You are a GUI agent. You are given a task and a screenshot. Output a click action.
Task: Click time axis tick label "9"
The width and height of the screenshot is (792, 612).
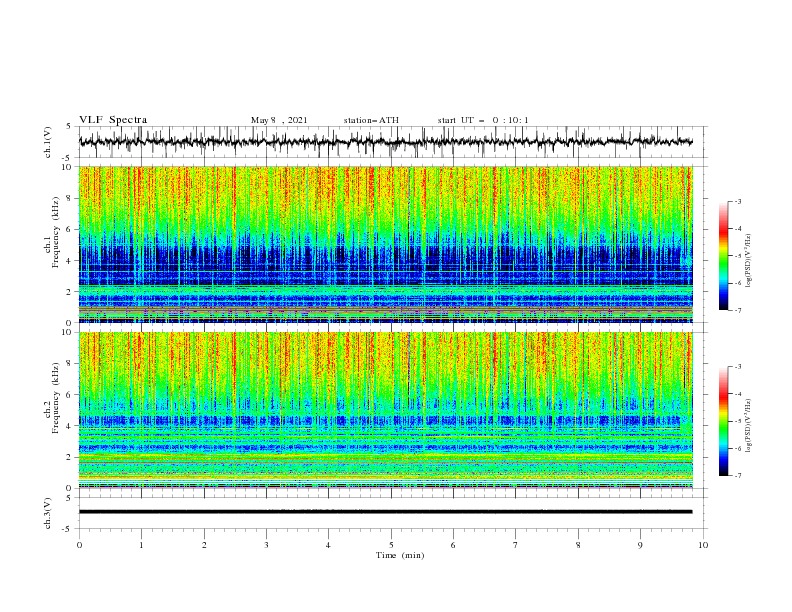click(640, 545)
